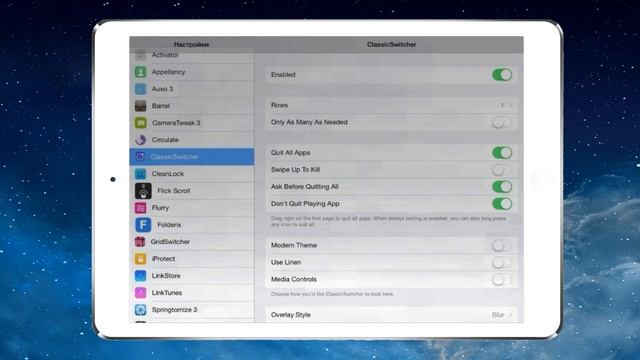Tap the Flick Scroll icon
The width and height of the screenshot is (640, 360).
pos(143,191)
